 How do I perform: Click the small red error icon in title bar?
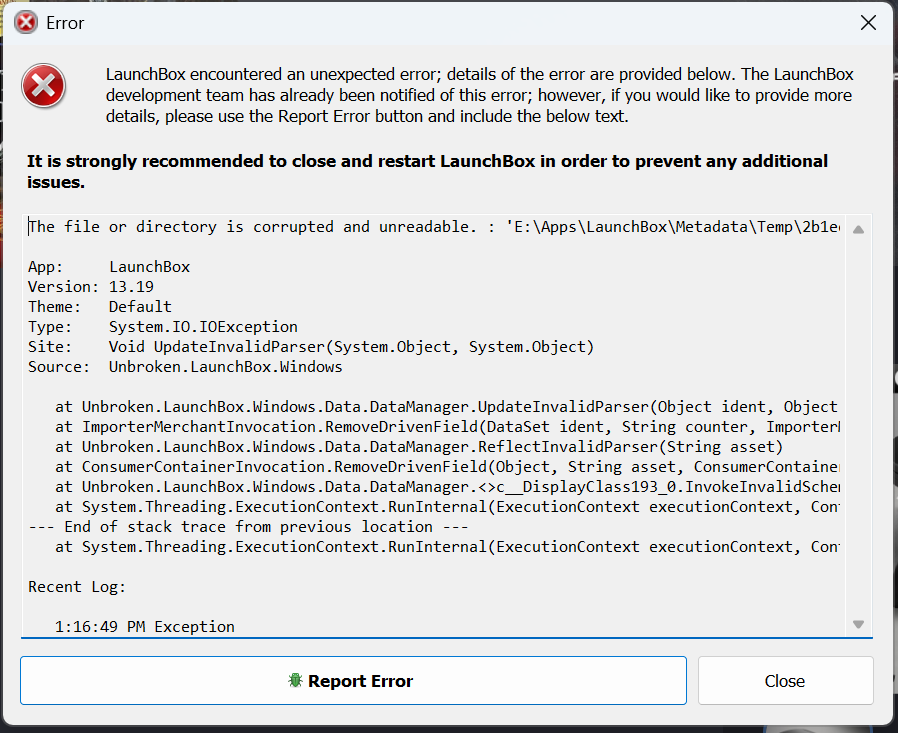26,23
